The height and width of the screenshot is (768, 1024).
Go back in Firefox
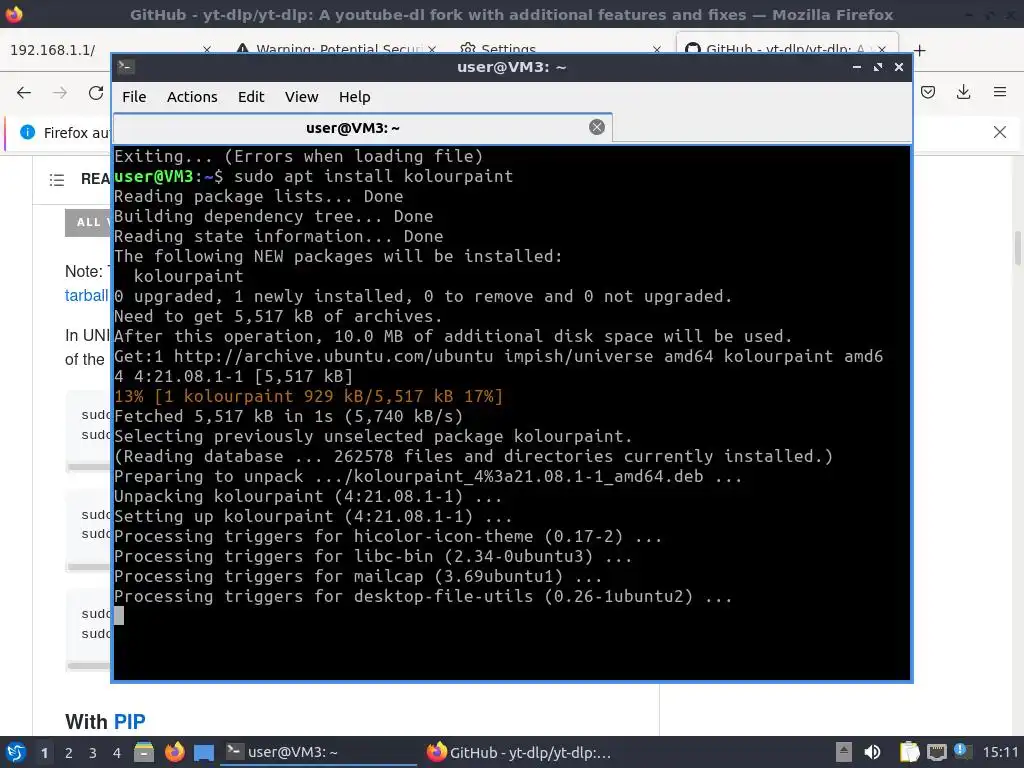(24, 93)
